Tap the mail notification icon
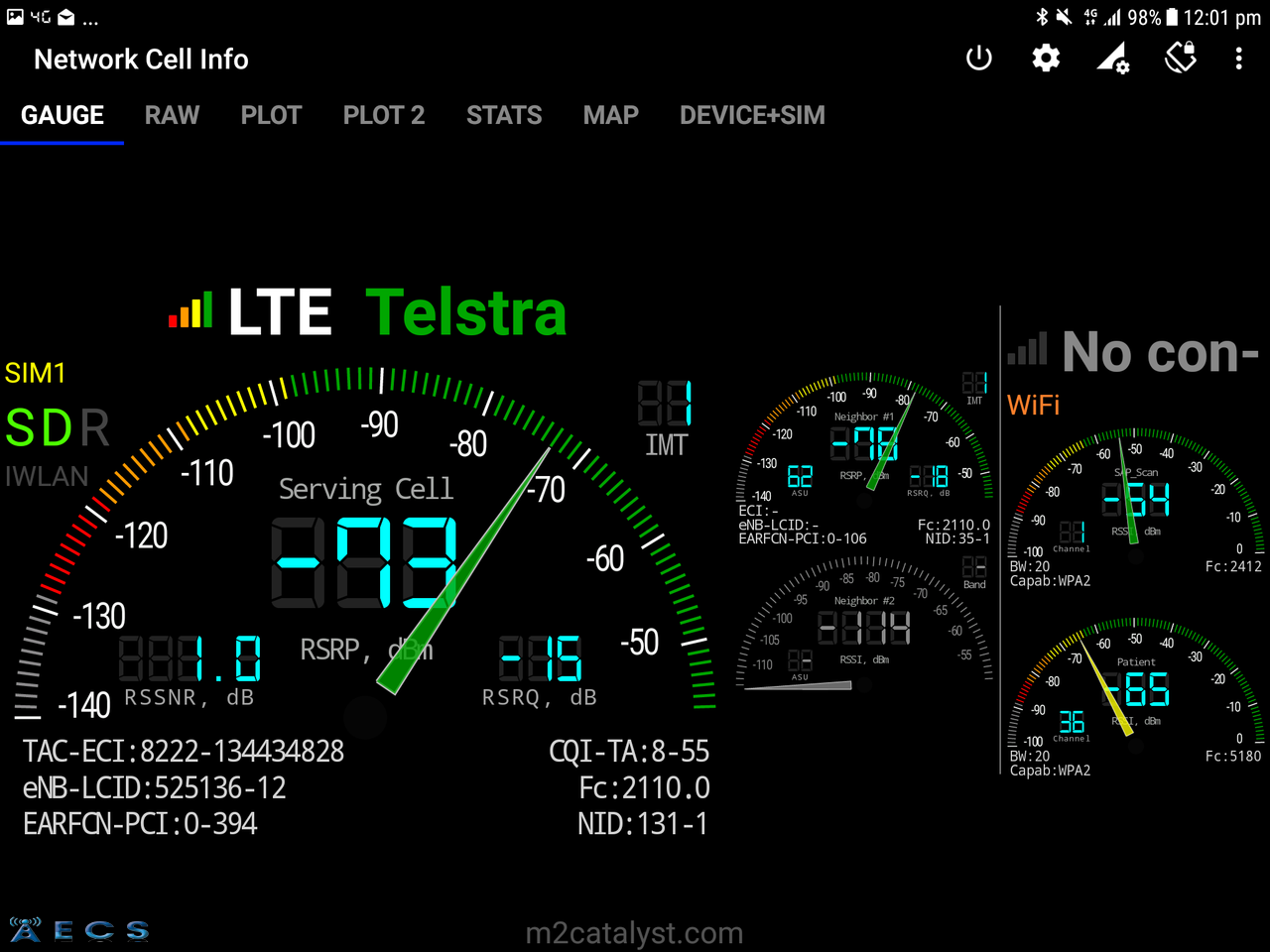Screen dimensions: 1270x952 pyautogui.click(x=65, y=17)
